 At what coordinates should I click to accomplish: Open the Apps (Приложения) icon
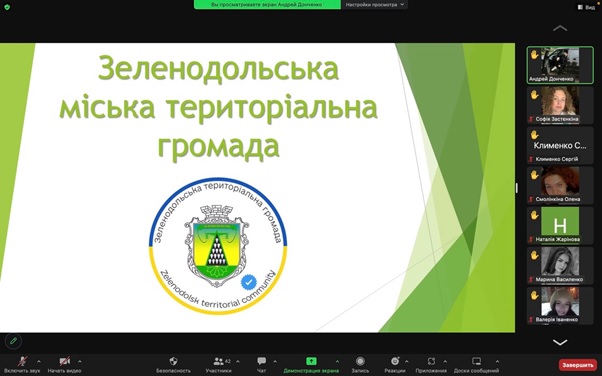coord(431,361)
